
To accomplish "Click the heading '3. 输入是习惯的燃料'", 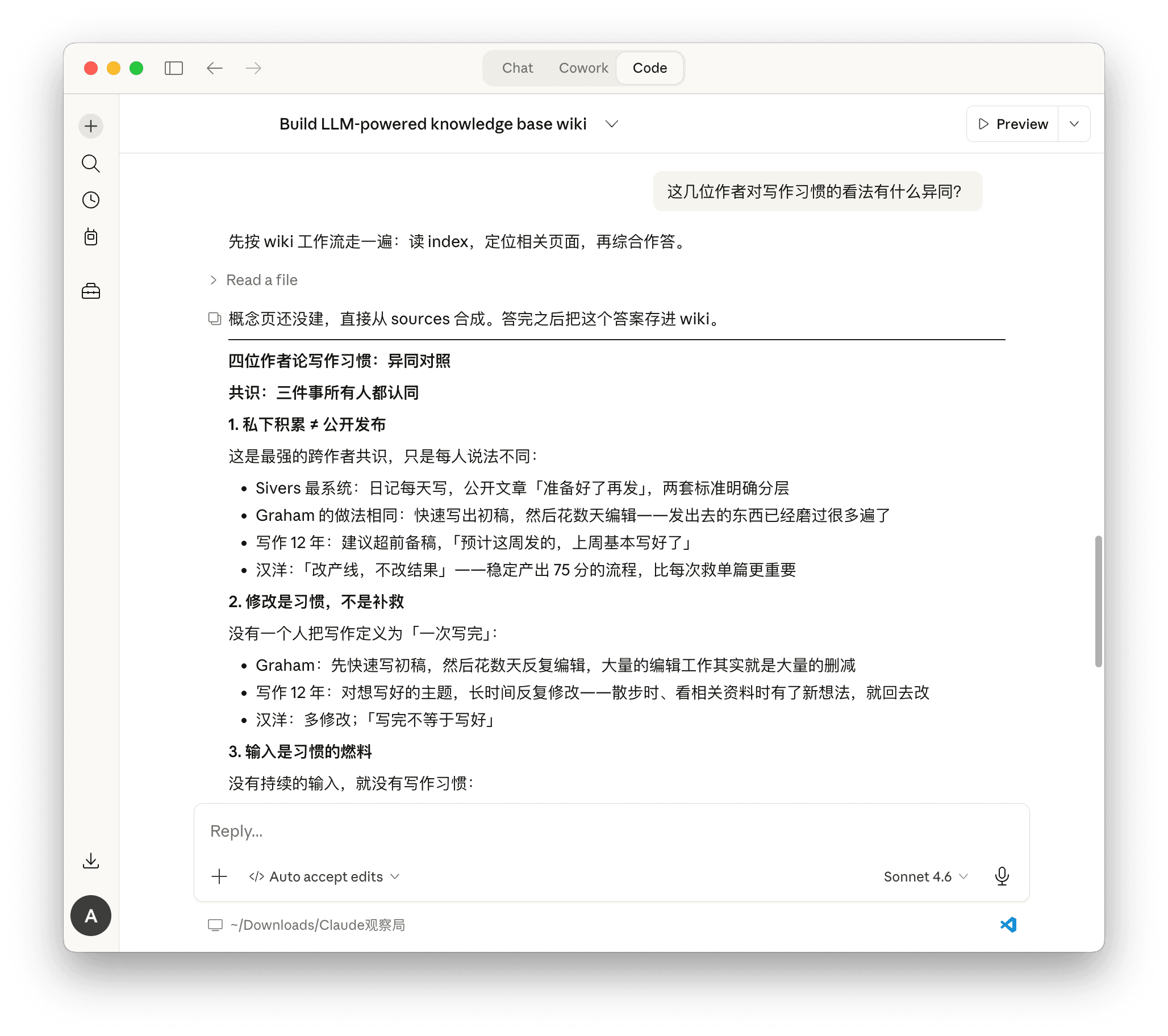I will pyautogui.click(x=300, y=751).
